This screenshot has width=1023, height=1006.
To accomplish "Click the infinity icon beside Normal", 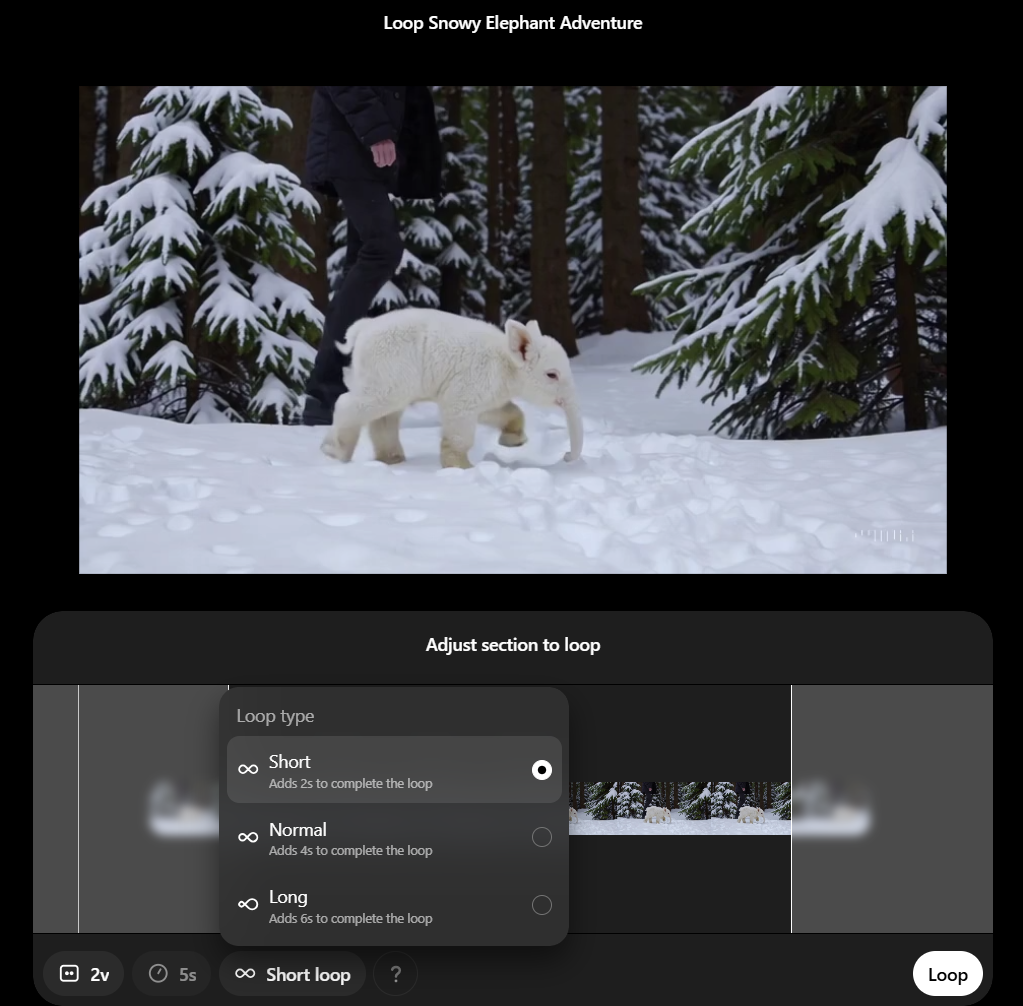I will tap(248, 837).
